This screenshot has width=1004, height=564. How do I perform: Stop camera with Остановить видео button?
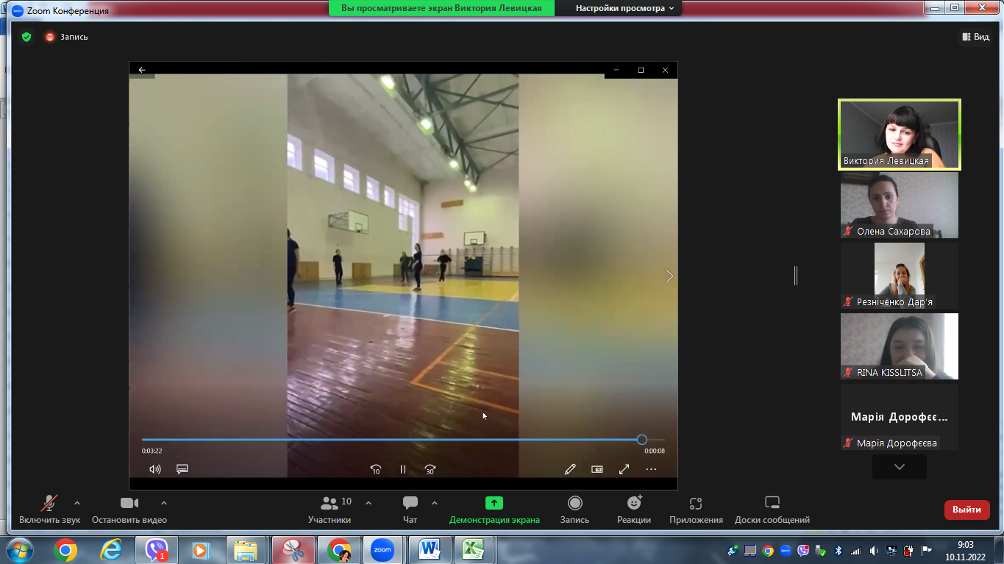coord(129,504)
